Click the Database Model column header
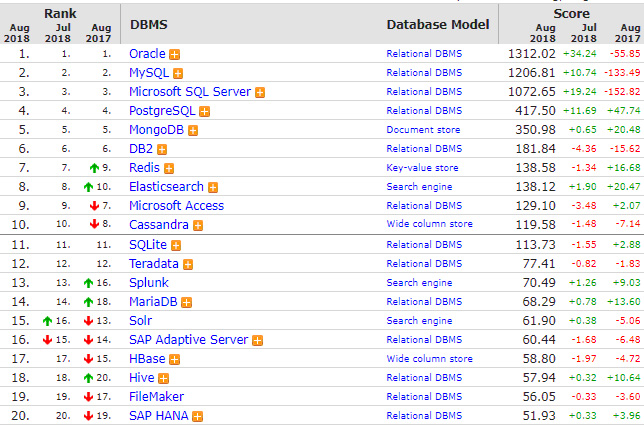Viewport: 644px width, 425px height. tap(438, 25)
